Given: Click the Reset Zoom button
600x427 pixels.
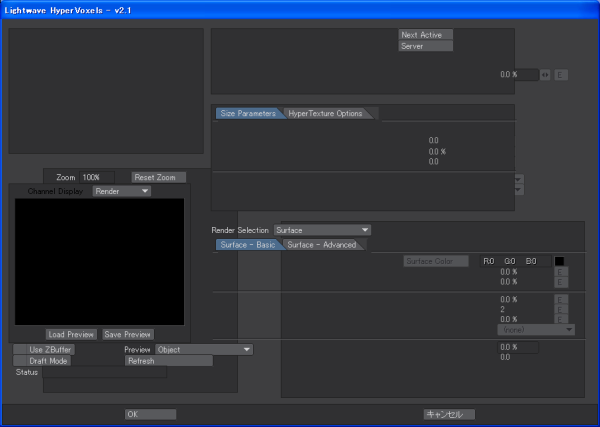Looking at the screenshot, I should (159, 178).
